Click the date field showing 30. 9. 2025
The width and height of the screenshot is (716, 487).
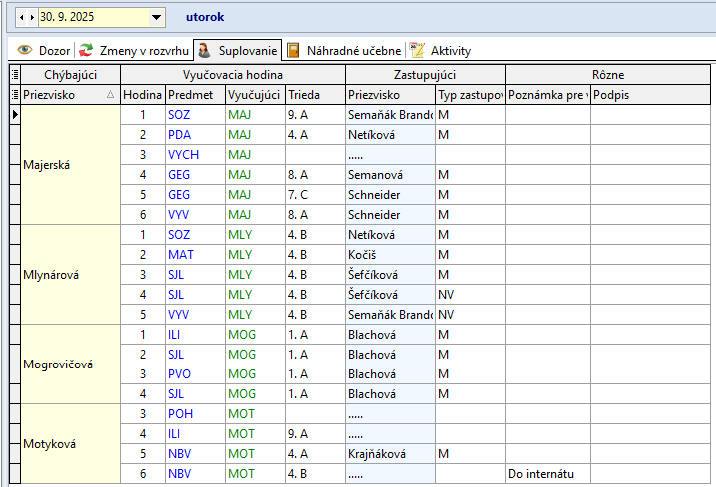click(x=92, y=17)
